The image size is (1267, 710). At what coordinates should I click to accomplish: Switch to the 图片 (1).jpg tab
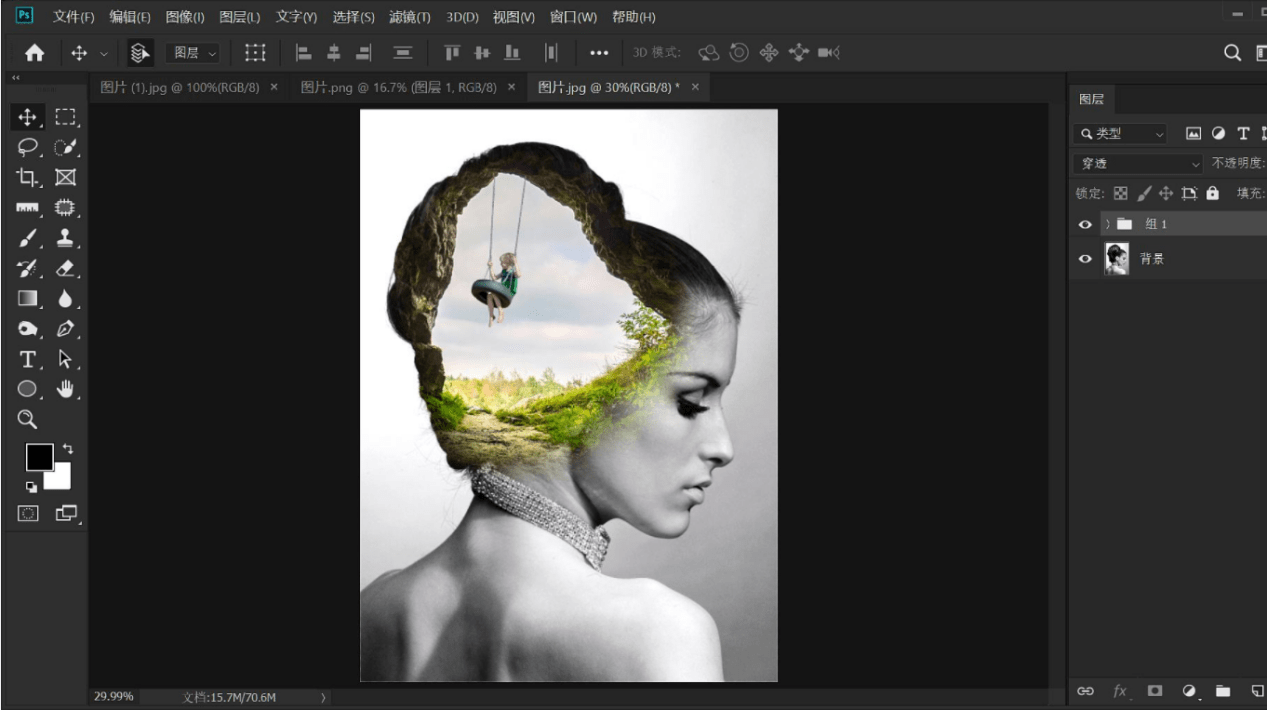coord(180,87)
